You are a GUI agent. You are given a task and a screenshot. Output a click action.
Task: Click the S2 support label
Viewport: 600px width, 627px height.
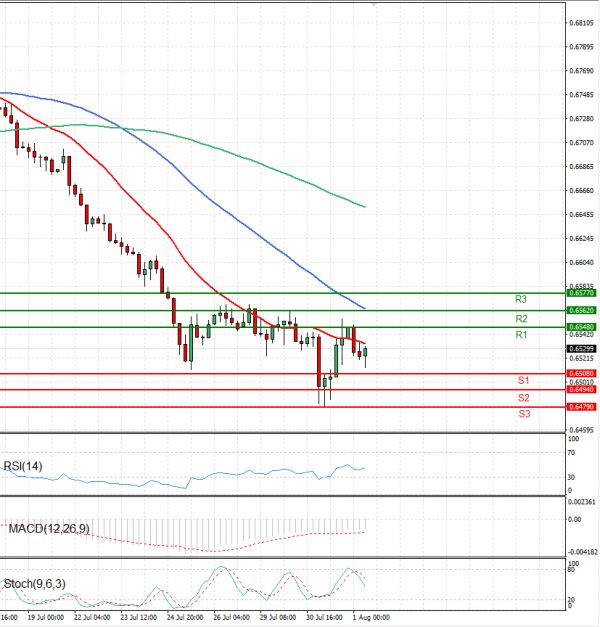[x=523, y=398]
